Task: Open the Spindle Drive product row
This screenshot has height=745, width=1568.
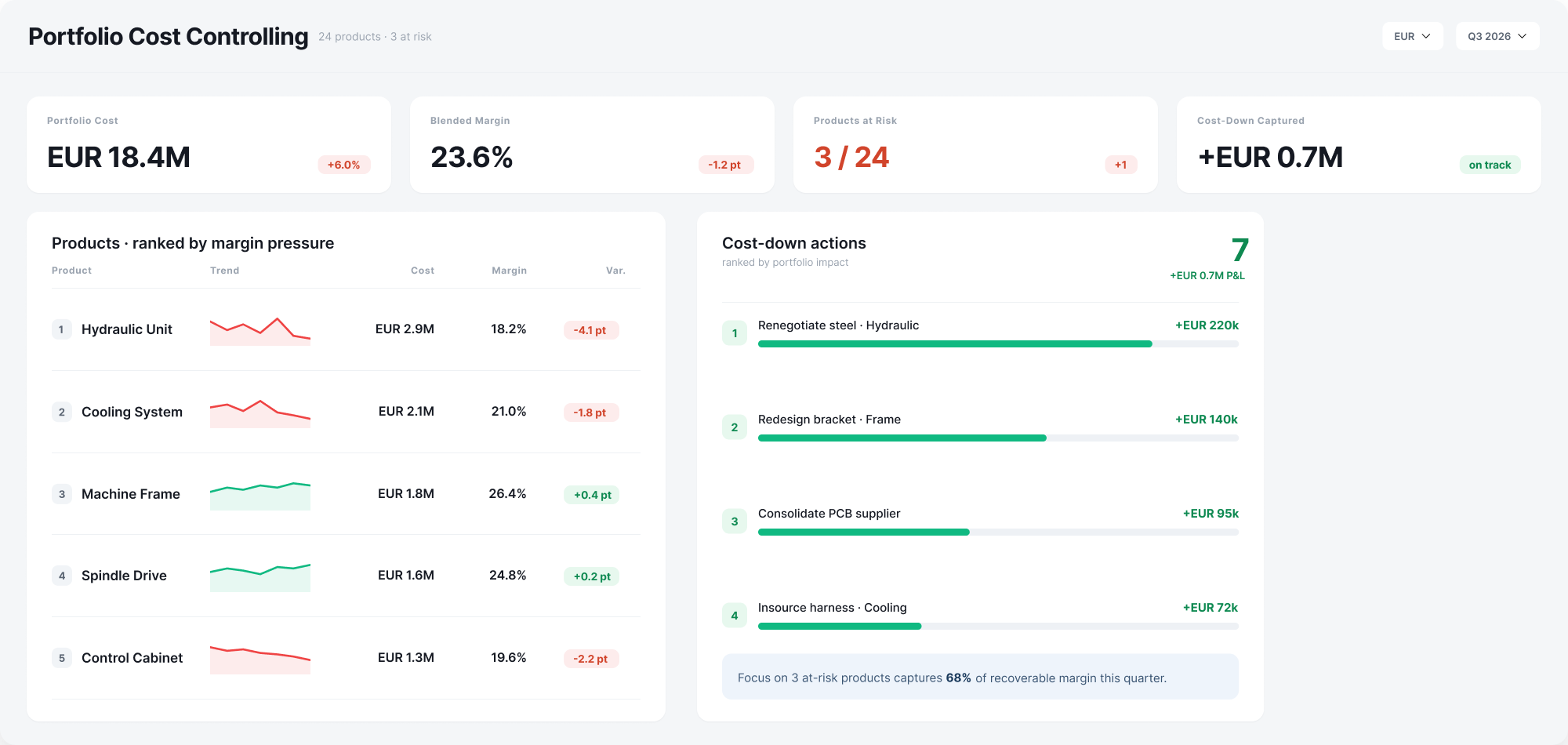Action: point(346,576)
